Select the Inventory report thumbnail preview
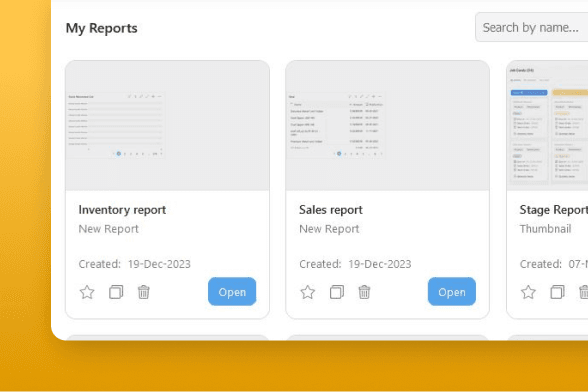The width and height of the screenshot is (588, 392). pyautogui.click(x=167, y=126)
